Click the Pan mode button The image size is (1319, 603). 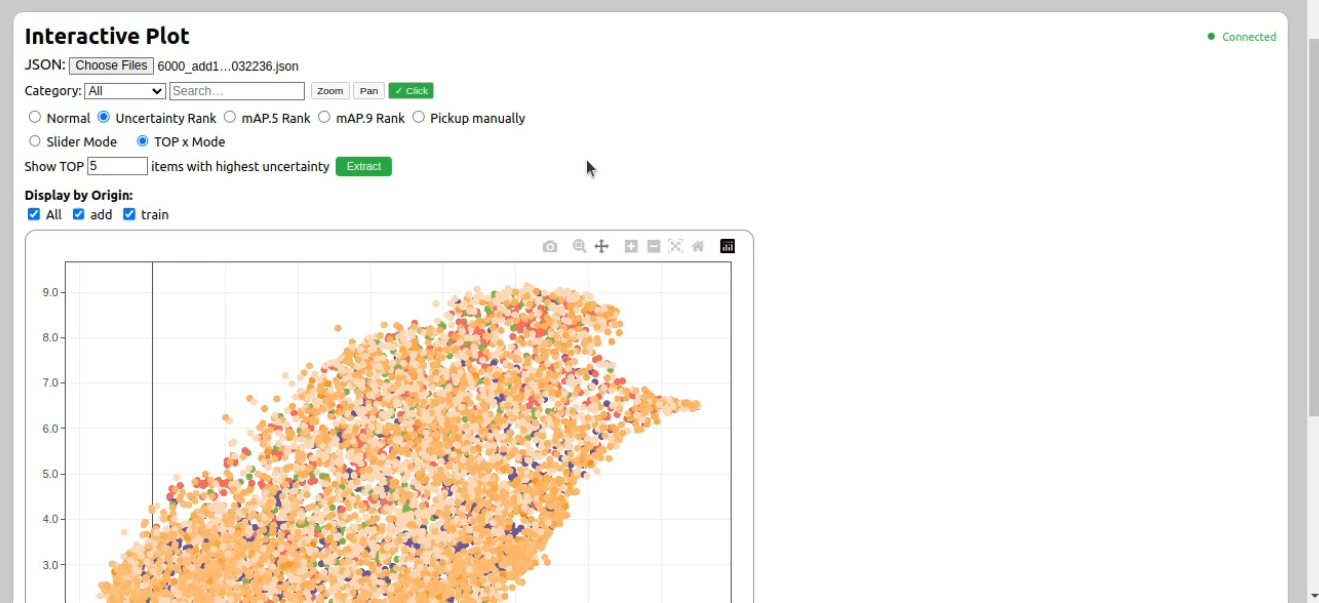pos(369,91)
